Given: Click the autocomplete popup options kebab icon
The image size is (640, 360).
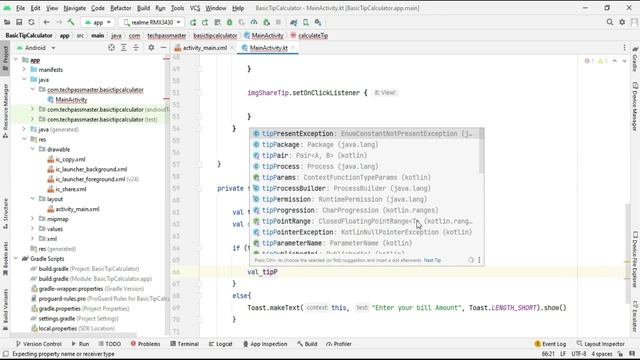Looking at the screenshot, I should click(479, 260).
